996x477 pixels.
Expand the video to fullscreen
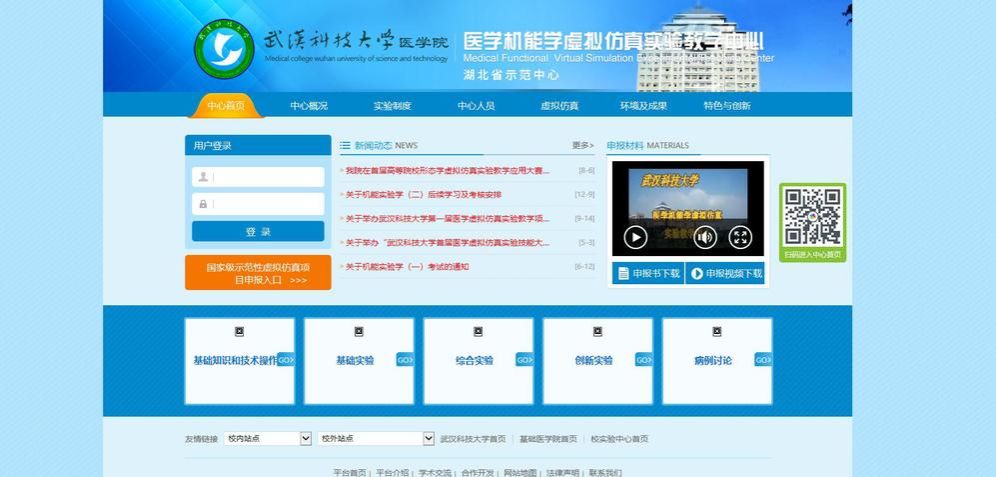coord(740,238)
